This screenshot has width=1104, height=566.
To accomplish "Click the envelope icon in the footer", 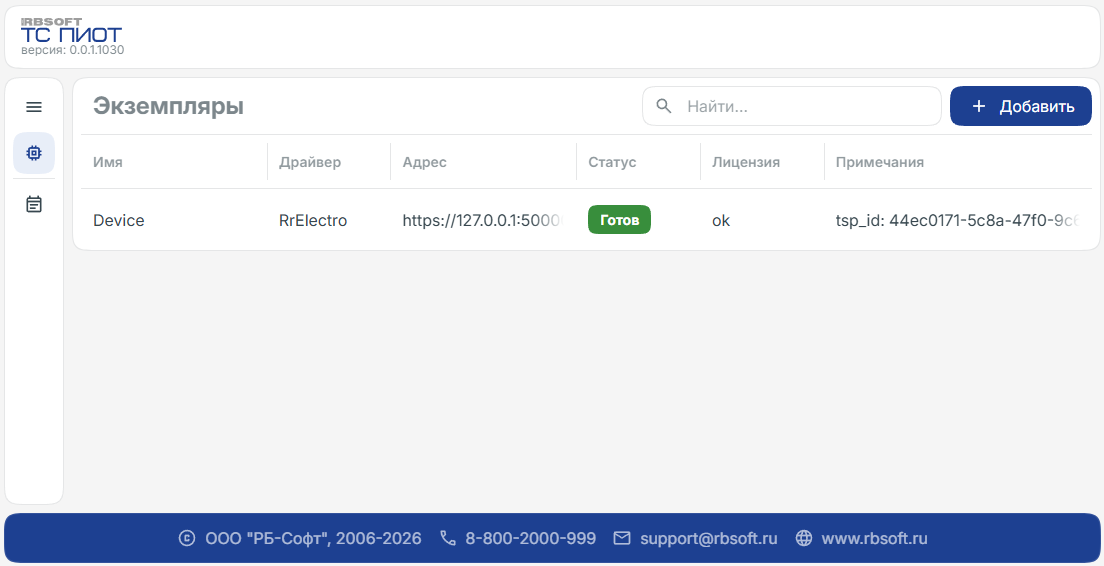I will pyautogui.click(x=622, y=539).
